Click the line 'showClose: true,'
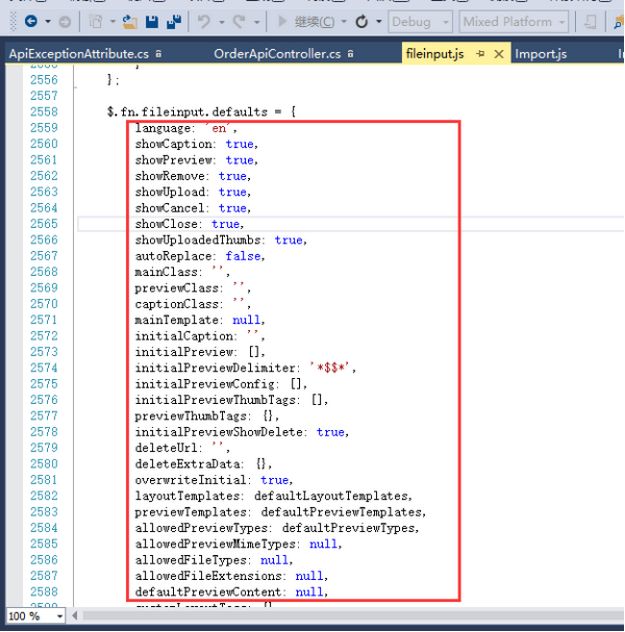This screenshot has height=632, width=625. click(x=189, y=224)
